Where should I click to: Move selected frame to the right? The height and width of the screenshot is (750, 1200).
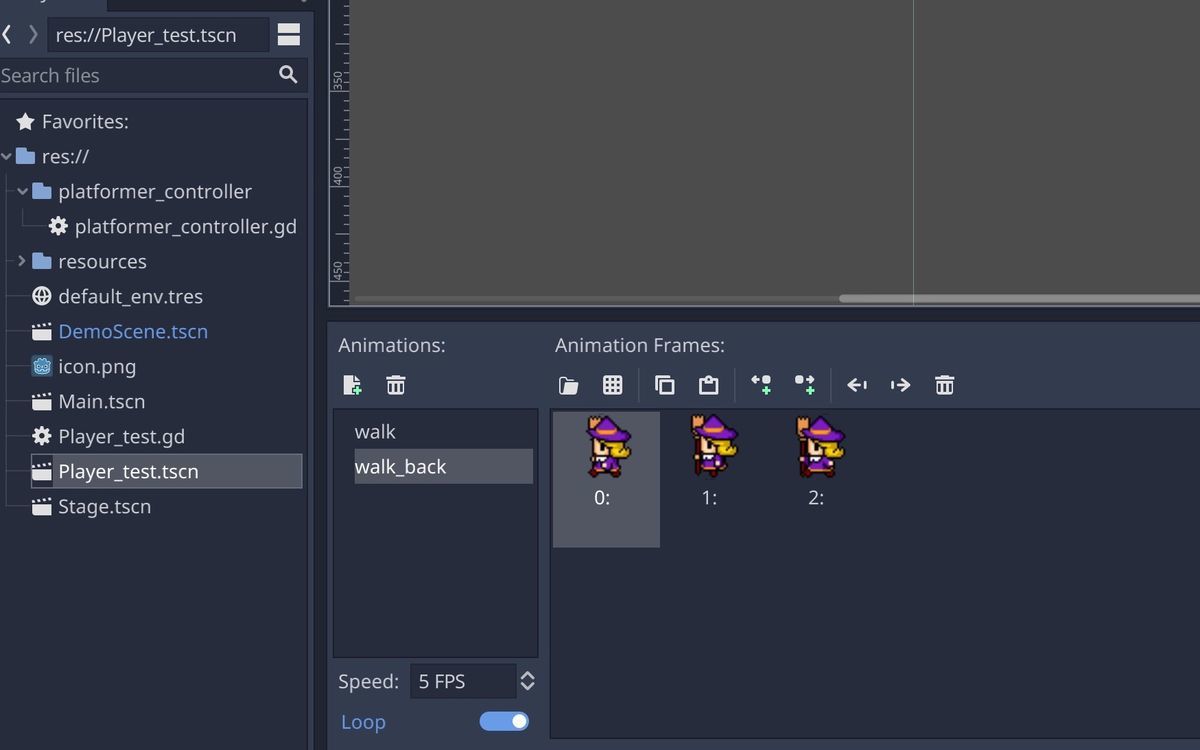(x=901, y=385)
